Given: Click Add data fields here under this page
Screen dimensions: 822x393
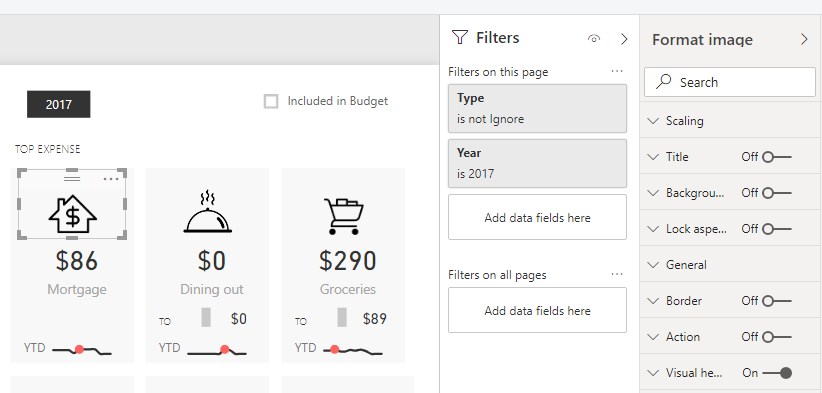Looking at the screenshot, I should click(537, 217).
